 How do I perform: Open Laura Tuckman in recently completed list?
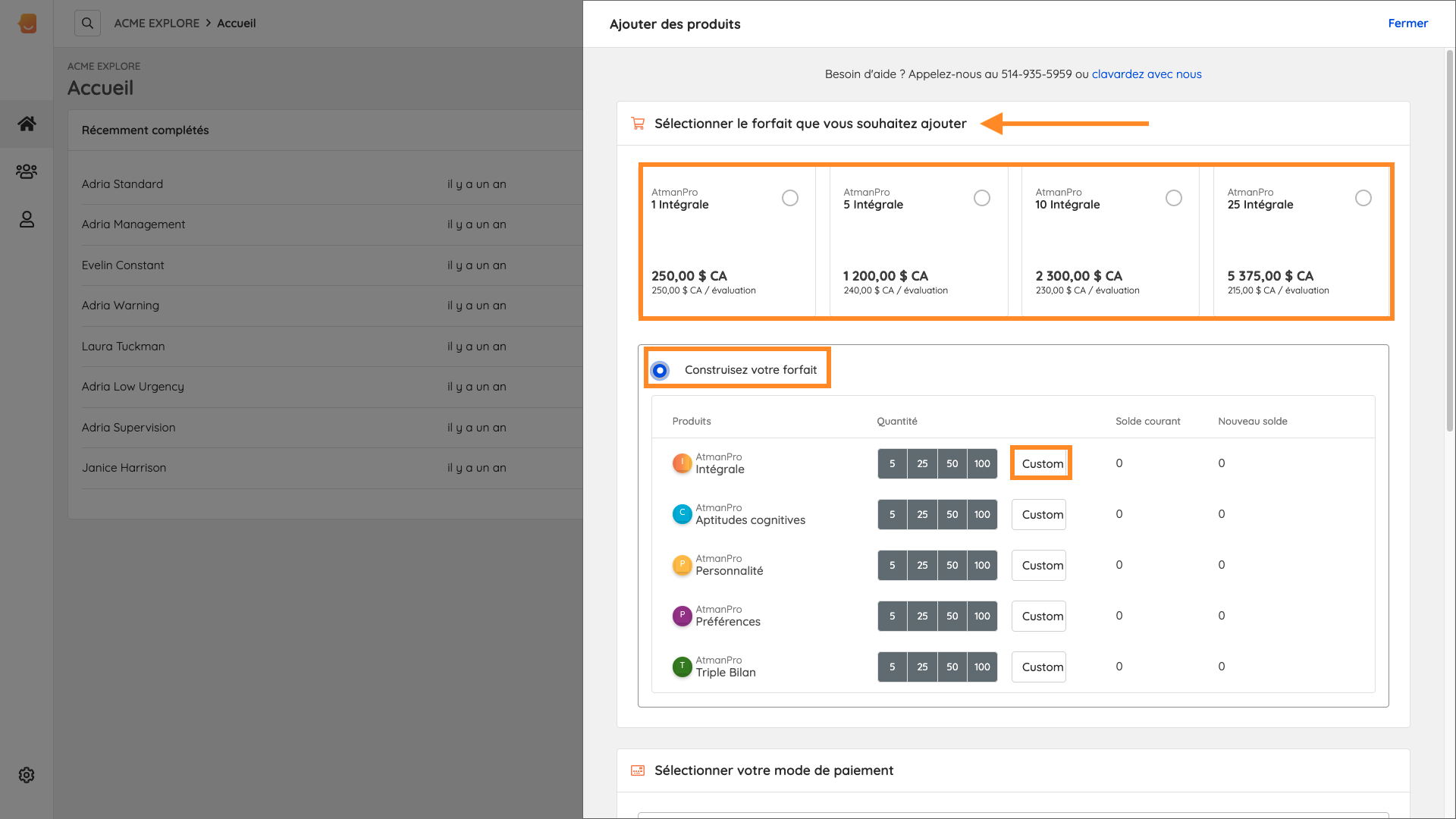pyautogui.click(x=123, y=347)
